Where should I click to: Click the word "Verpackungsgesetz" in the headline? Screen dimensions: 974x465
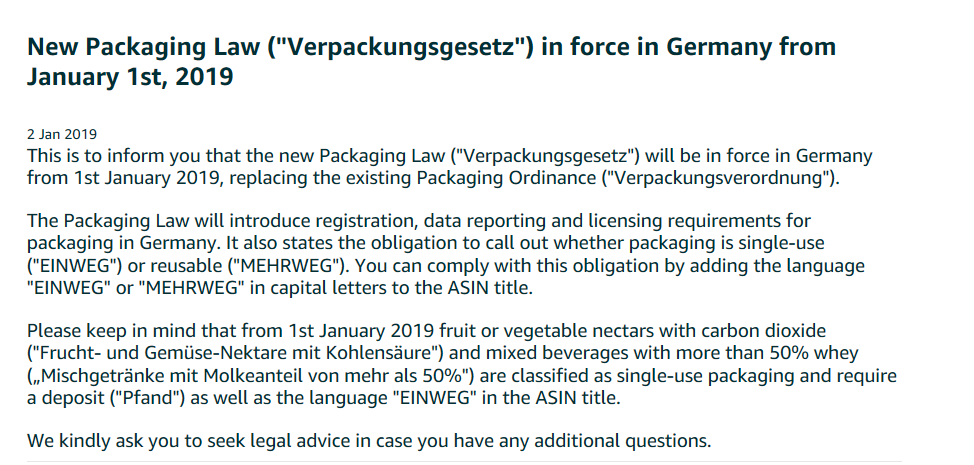[399, 47]
